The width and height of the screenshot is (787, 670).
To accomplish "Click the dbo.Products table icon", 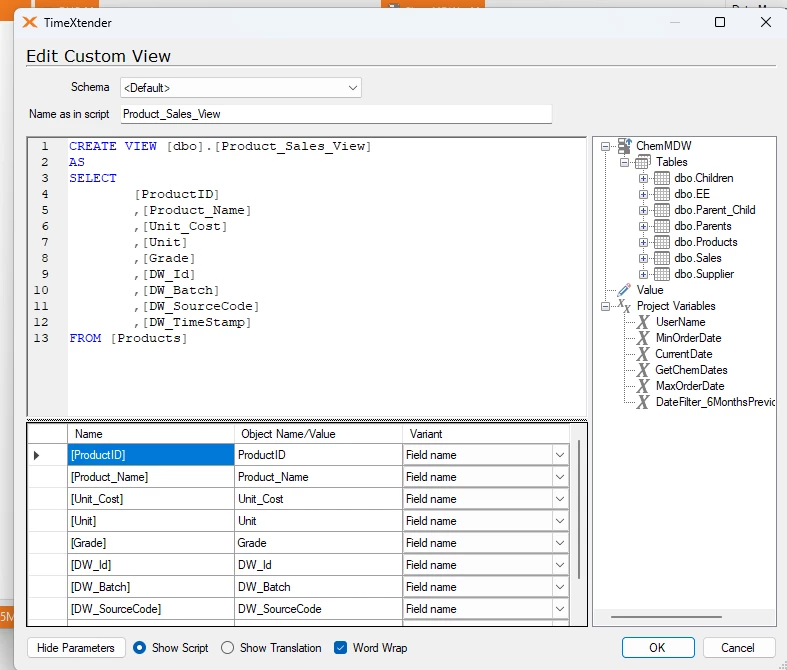I will [662, 242].
